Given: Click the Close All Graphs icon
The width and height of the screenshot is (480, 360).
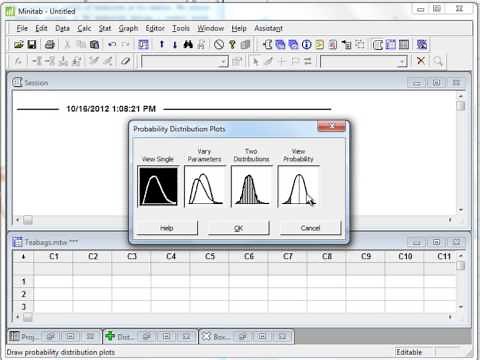Looking at the screenshot, I should click(422, 44).
